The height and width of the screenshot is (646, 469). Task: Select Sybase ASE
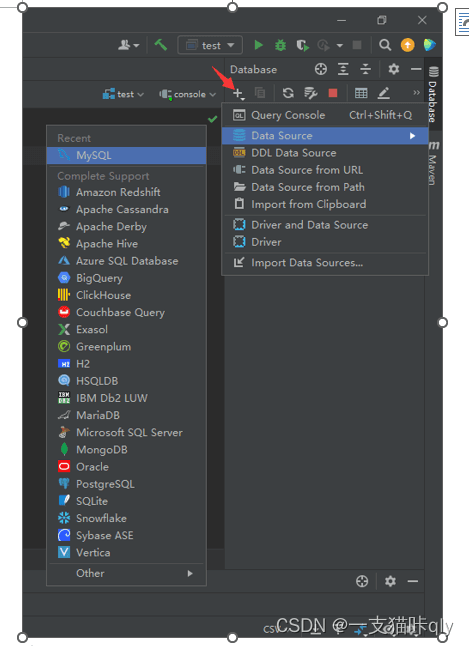(127, 536)
